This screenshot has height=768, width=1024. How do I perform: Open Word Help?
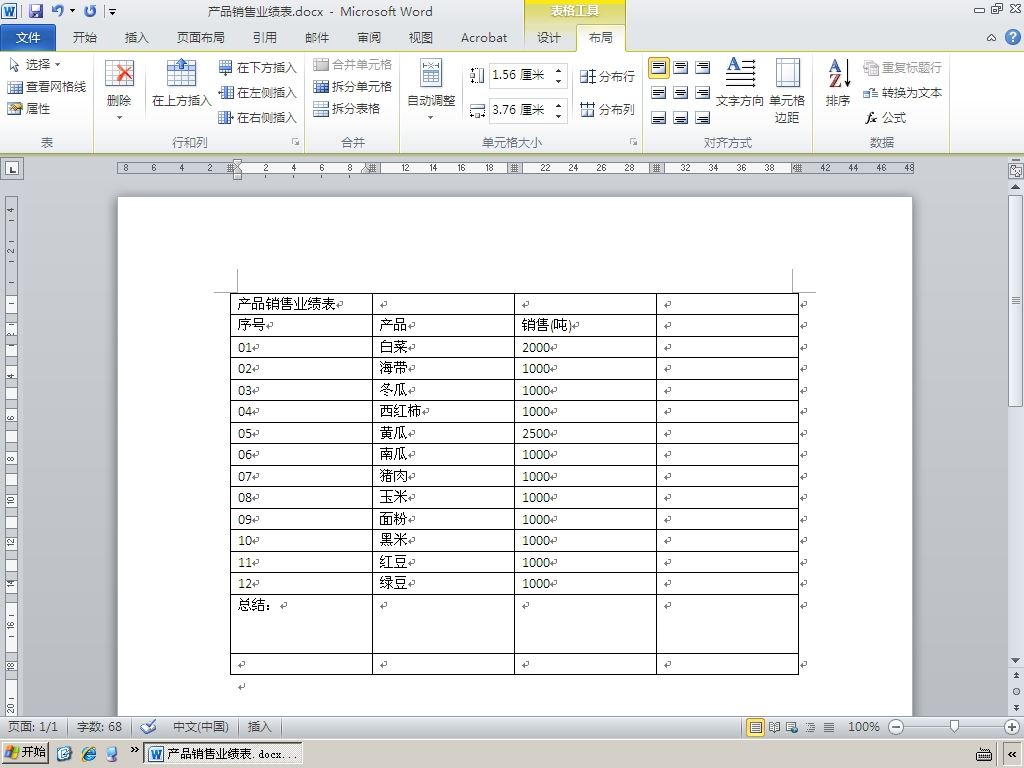[1012, 38]
